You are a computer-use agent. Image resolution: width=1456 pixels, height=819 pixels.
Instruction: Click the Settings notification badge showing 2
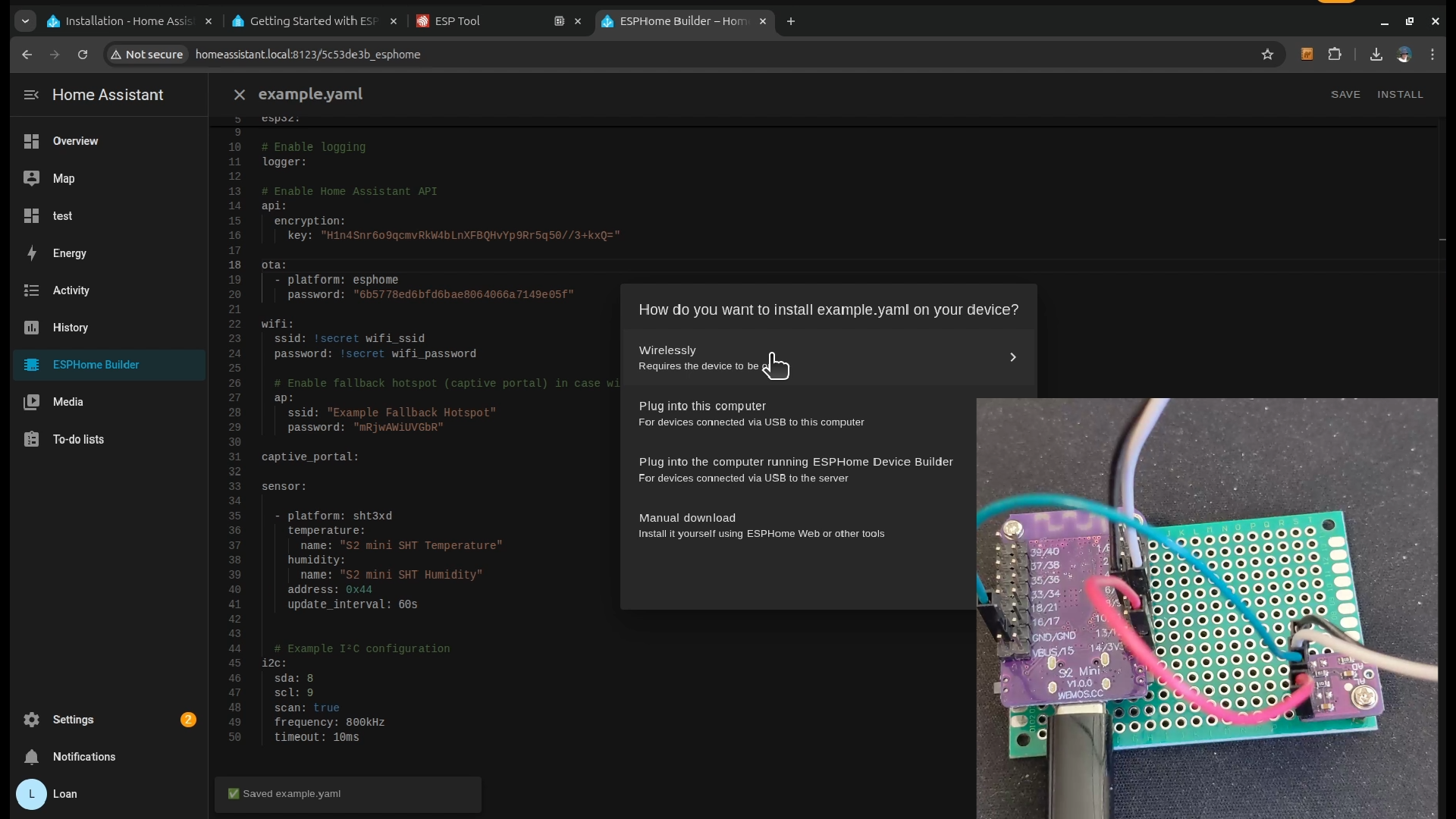coord(188,720)
